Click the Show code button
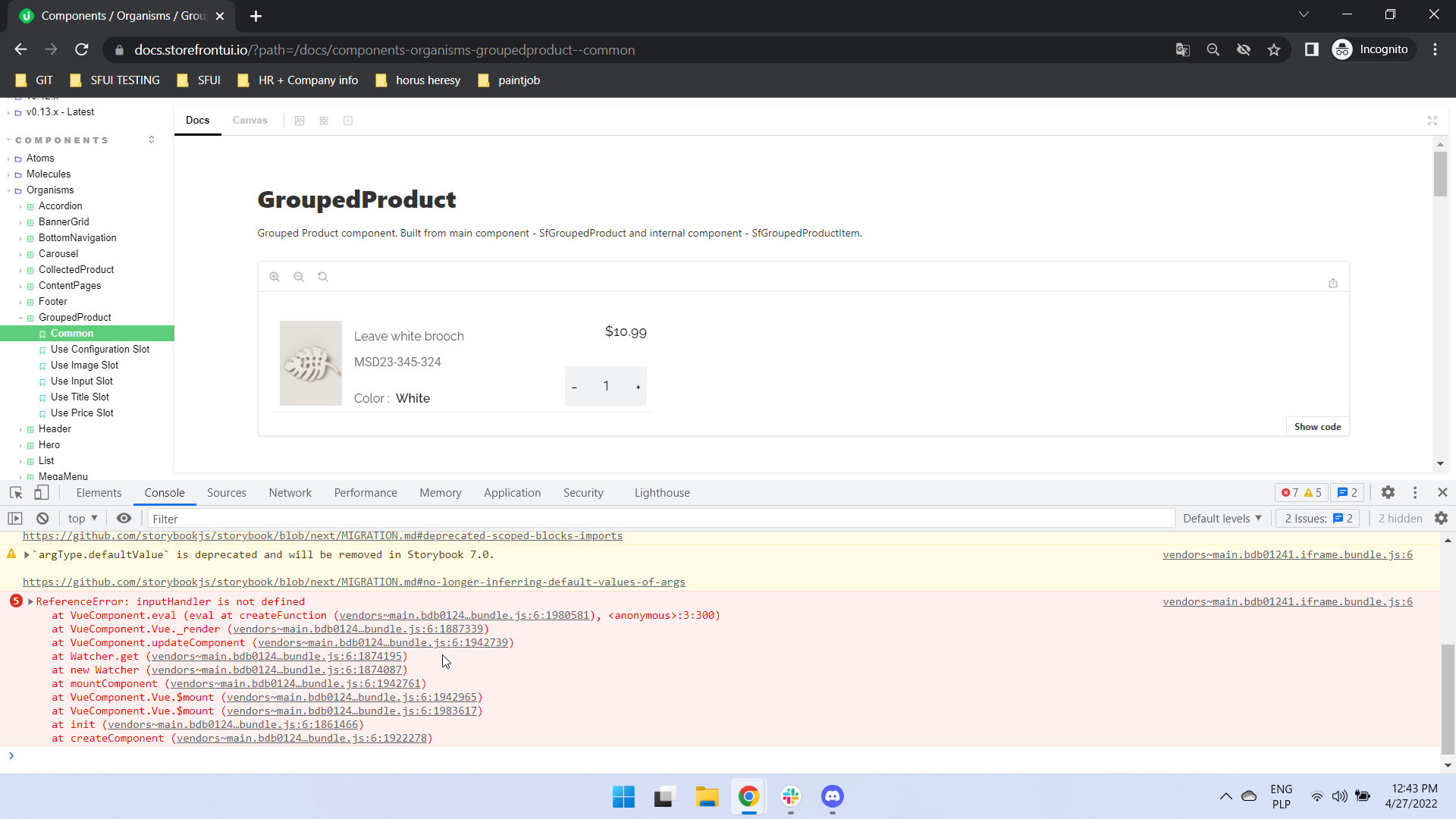Image resolution: width=1456 pixels, height=819 pixels. 1317,426
